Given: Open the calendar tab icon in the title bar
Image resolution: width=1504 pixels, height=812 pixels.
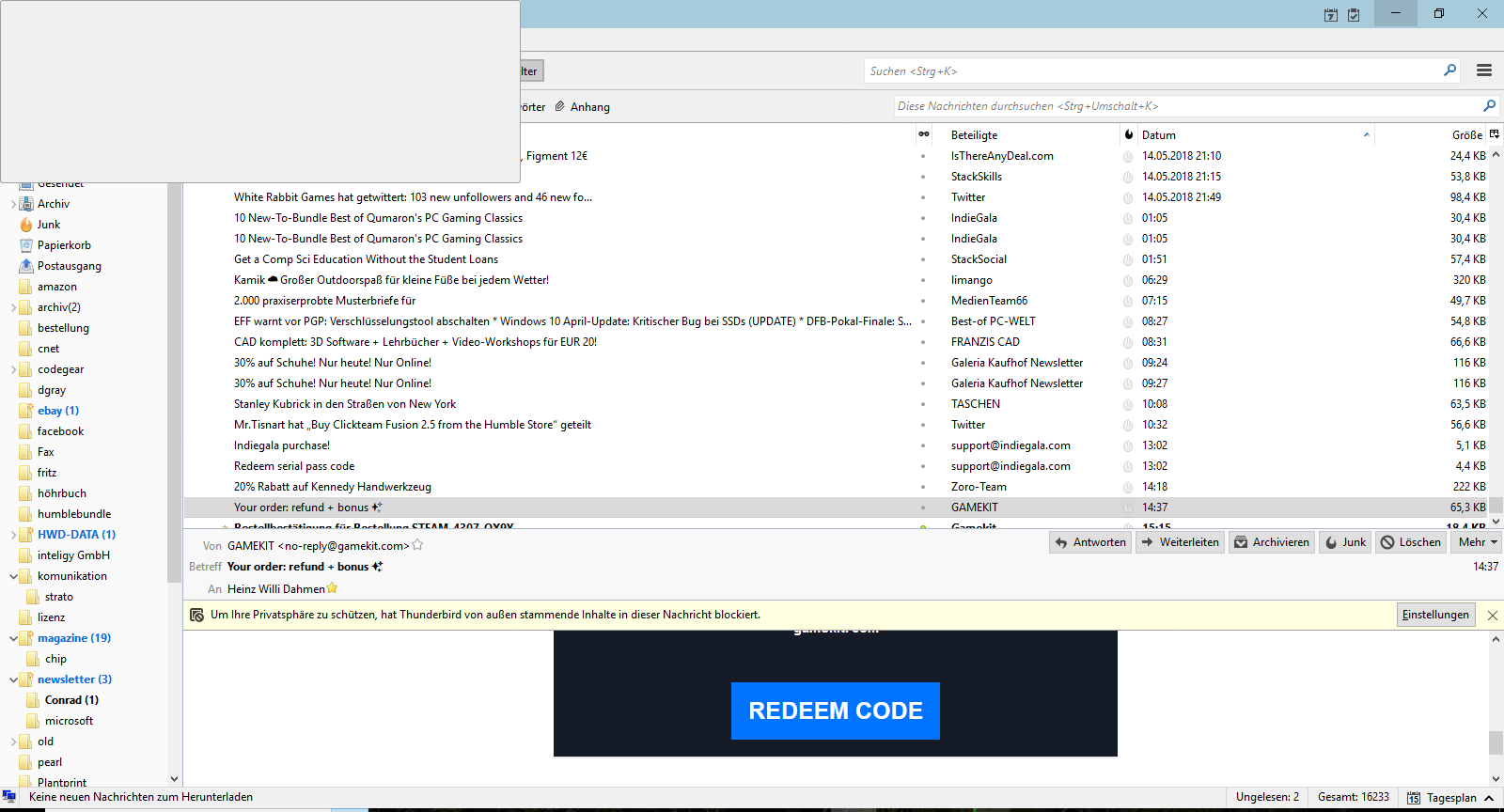Looking at the screenshot, I should click(x=1330, y=14).
